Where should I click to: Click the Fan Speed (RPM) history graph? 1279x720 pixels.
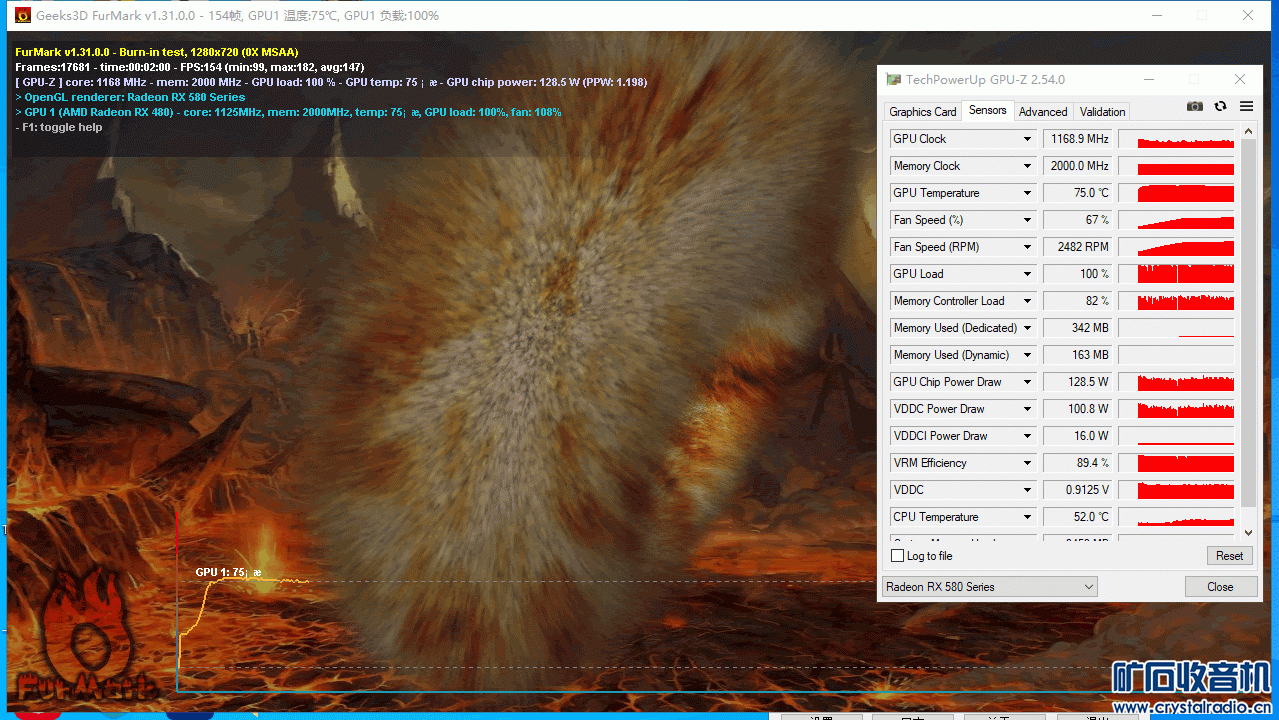pos(1176,247)
